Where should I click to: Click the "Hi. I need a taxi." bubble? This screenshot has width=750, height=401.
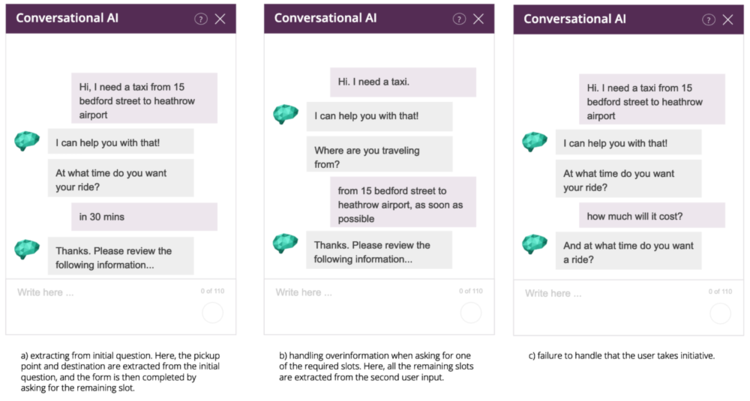coord(402,82)
